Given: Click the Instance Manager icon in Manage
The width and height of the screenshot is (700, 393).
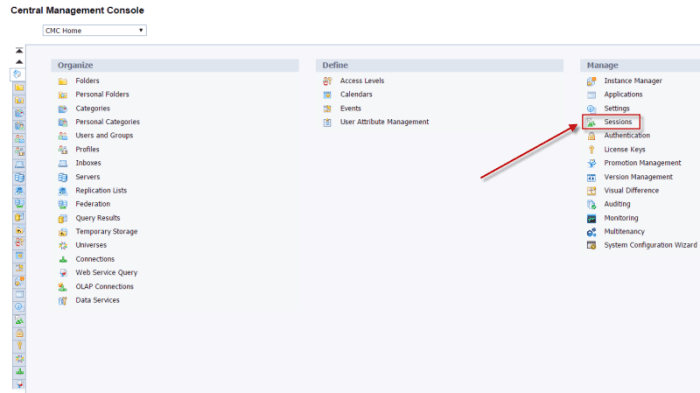Looking at the screenshot, I should [592, 81].
